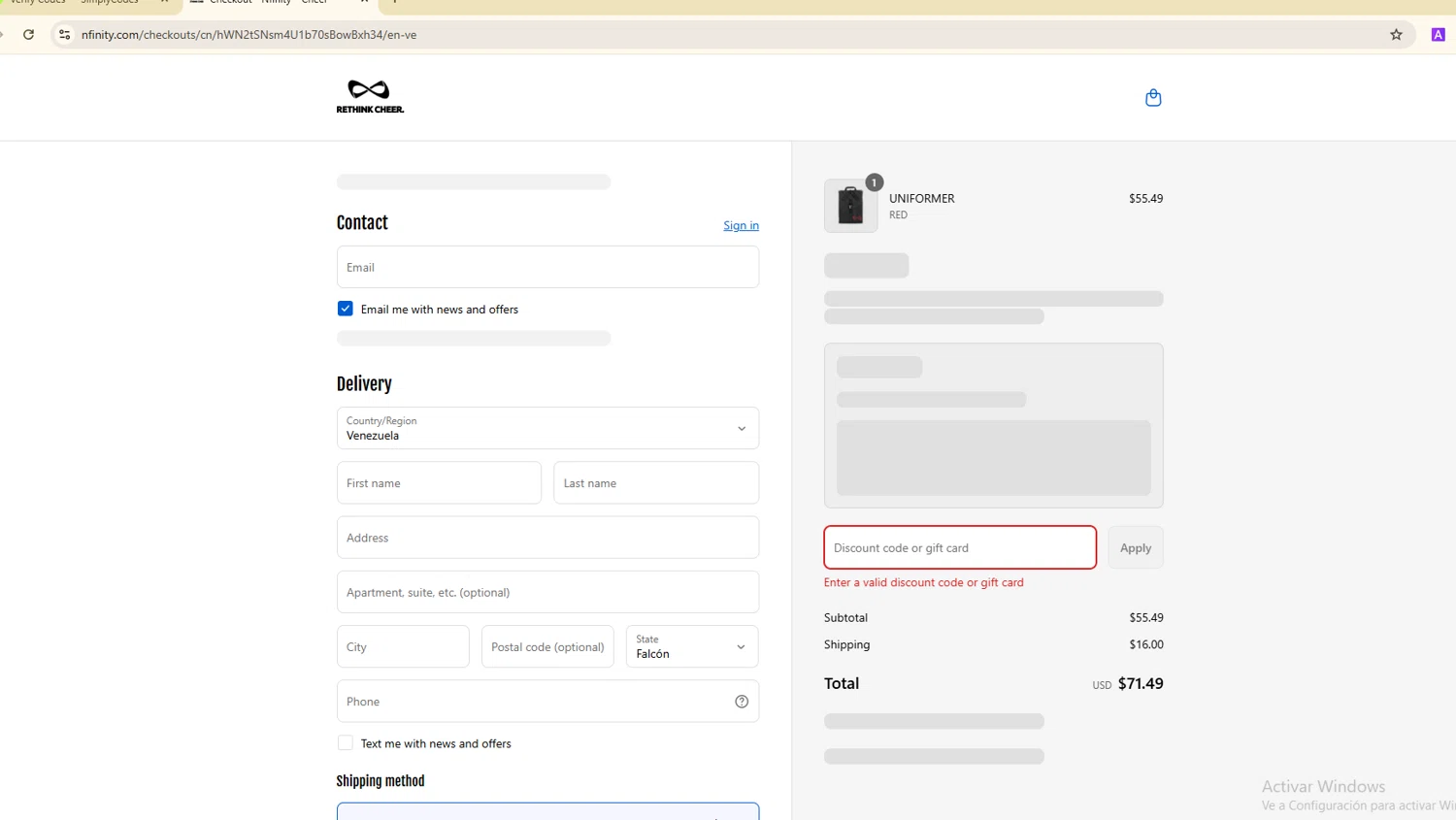Open the State dropdown showing Falcón
This screenshot has width=1456, height=820.
click(x=692, y=646)
